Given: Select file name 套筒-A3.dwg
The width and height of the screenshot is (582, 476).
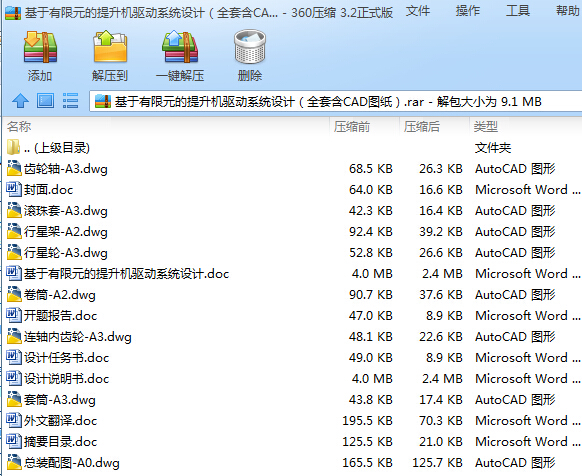Looking at the screenshot, I should click(x=60, y=400).
